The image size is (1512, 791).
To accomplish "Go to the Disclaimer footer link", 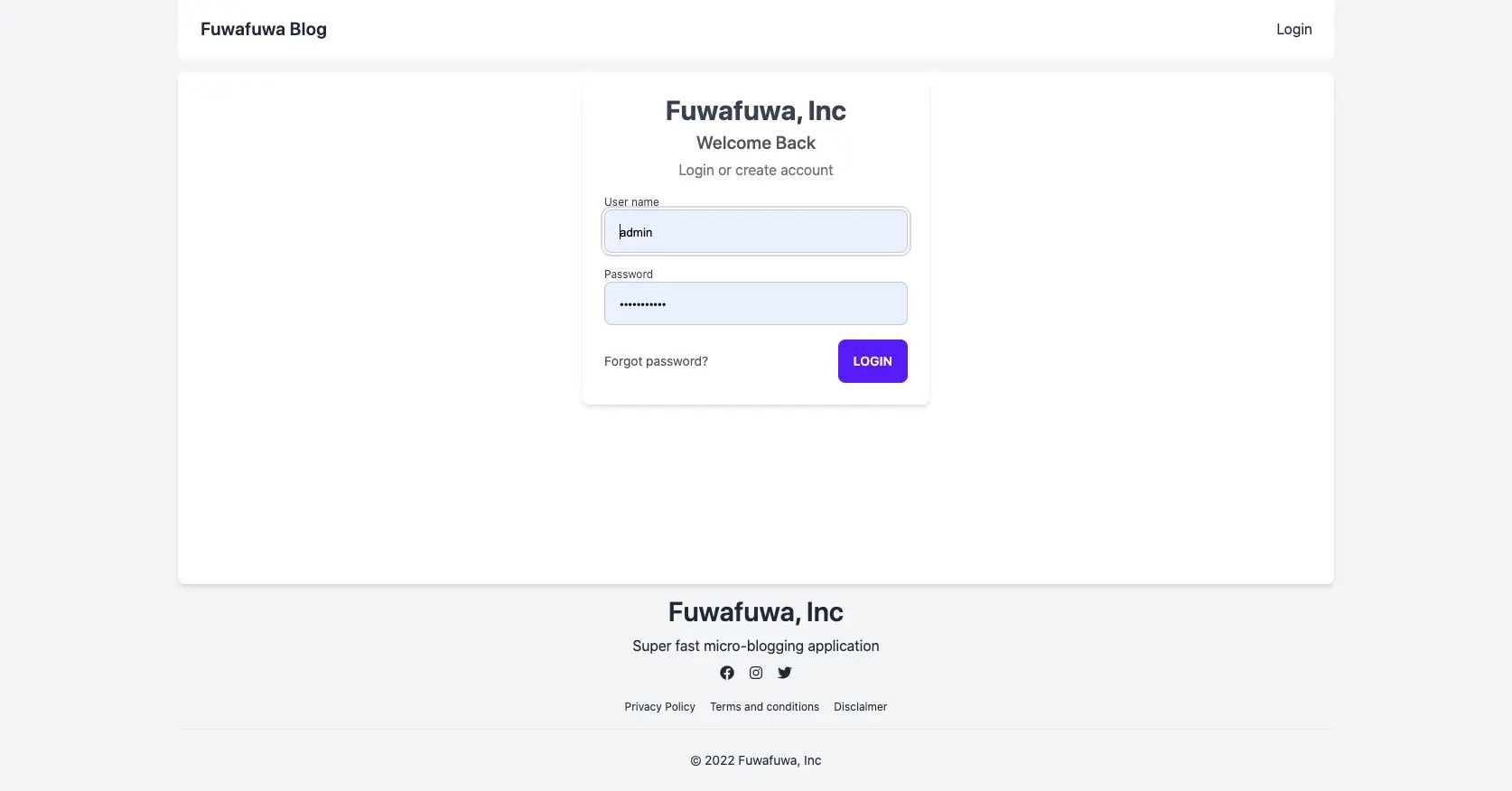I will pyautogui.click(x=860, y=707).
